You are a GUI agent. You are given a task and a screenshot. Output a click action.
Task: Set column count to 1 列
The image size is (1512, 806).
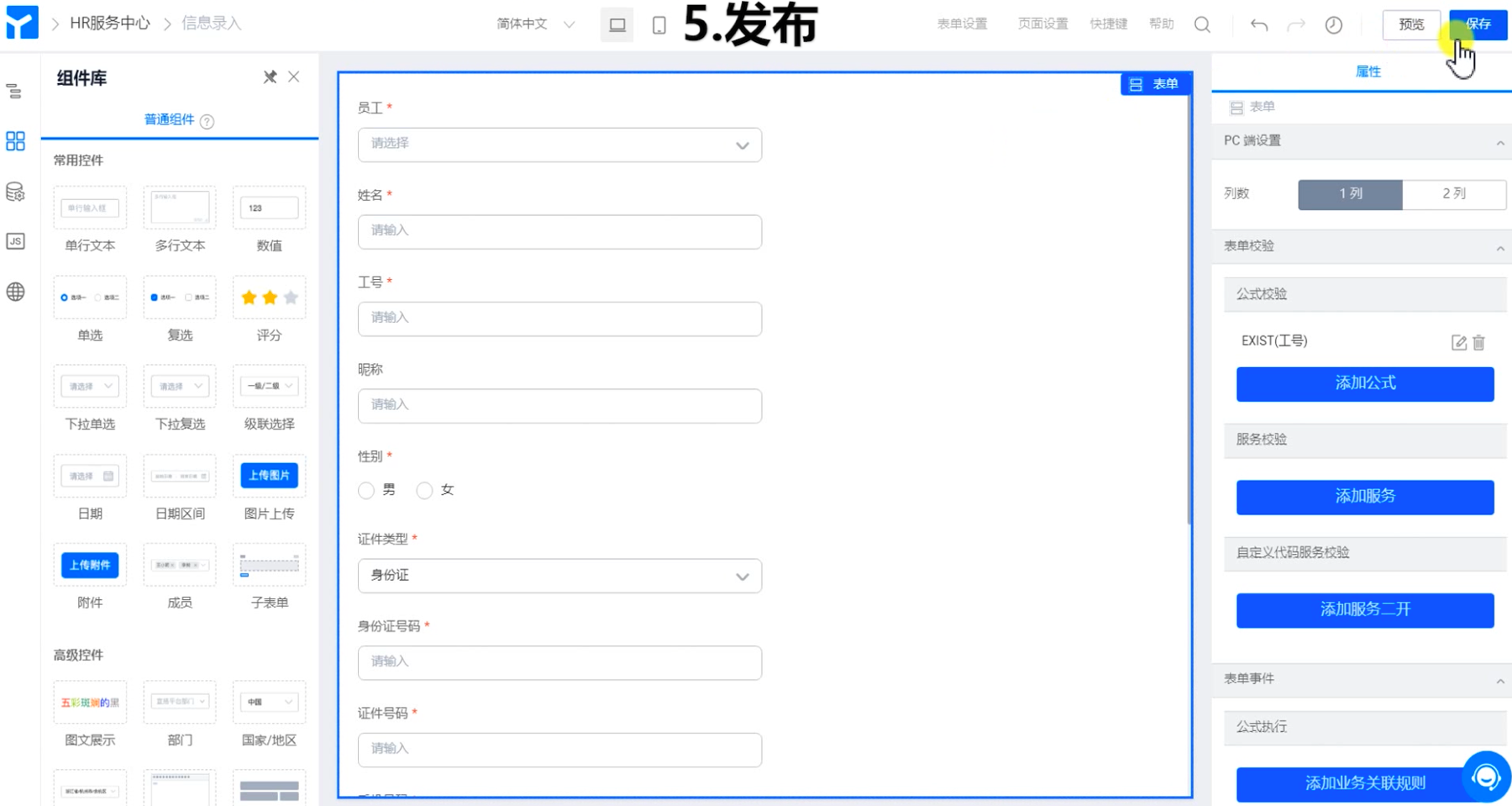pyautogui.click(x=1350, y=194)
